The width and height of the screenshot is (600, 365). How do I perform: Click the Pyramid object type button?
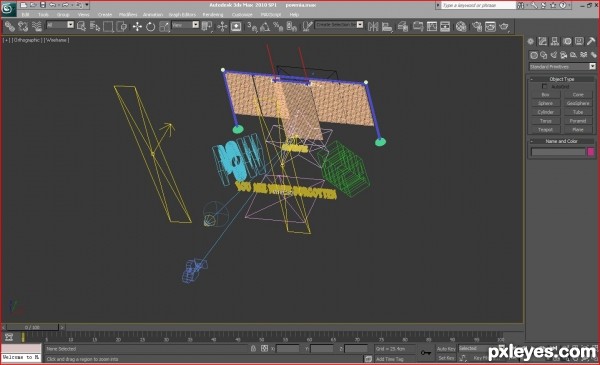[578, 121]
